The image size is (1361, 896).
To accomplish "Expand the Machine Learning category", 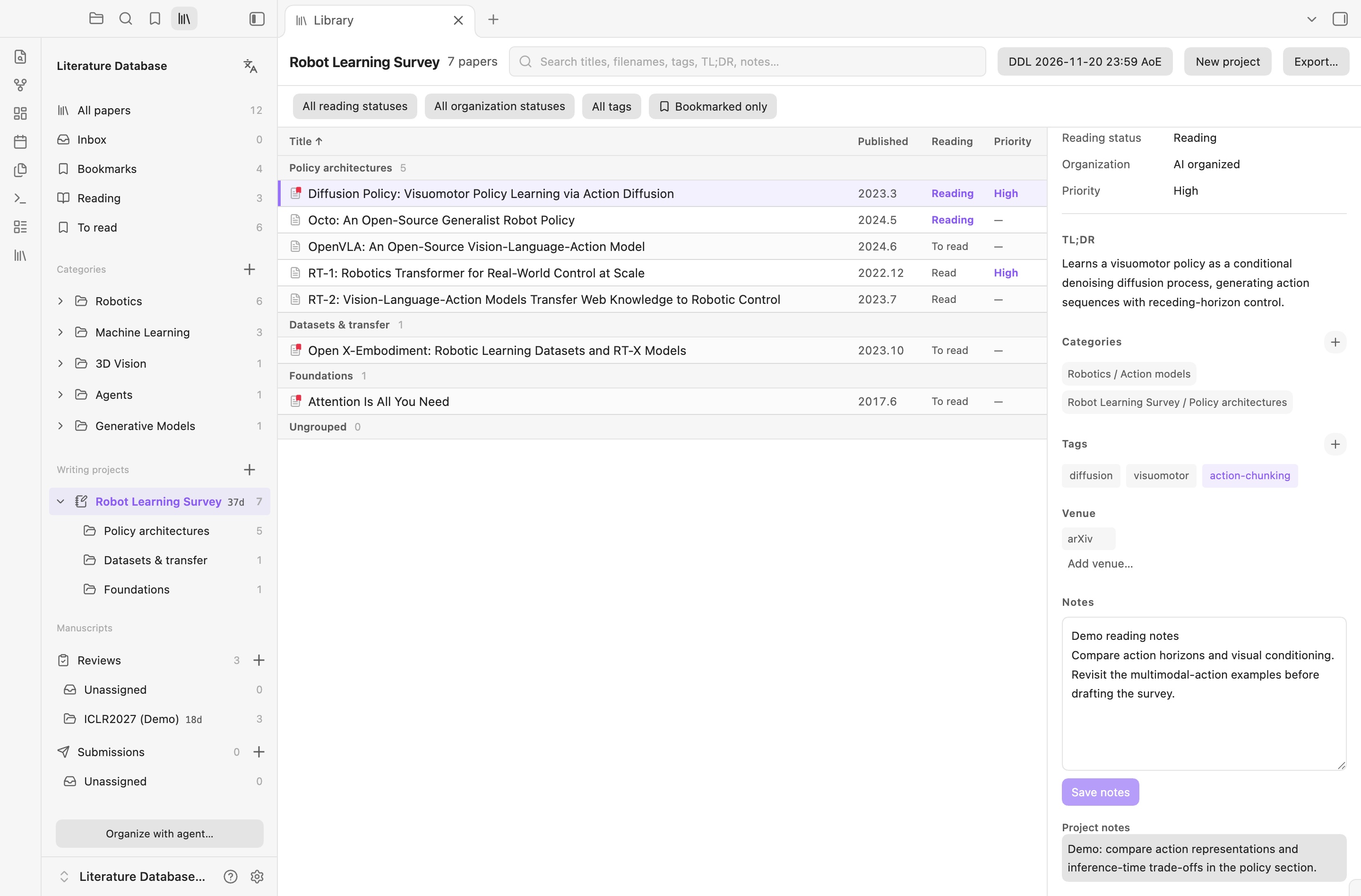I will [60, 333].
